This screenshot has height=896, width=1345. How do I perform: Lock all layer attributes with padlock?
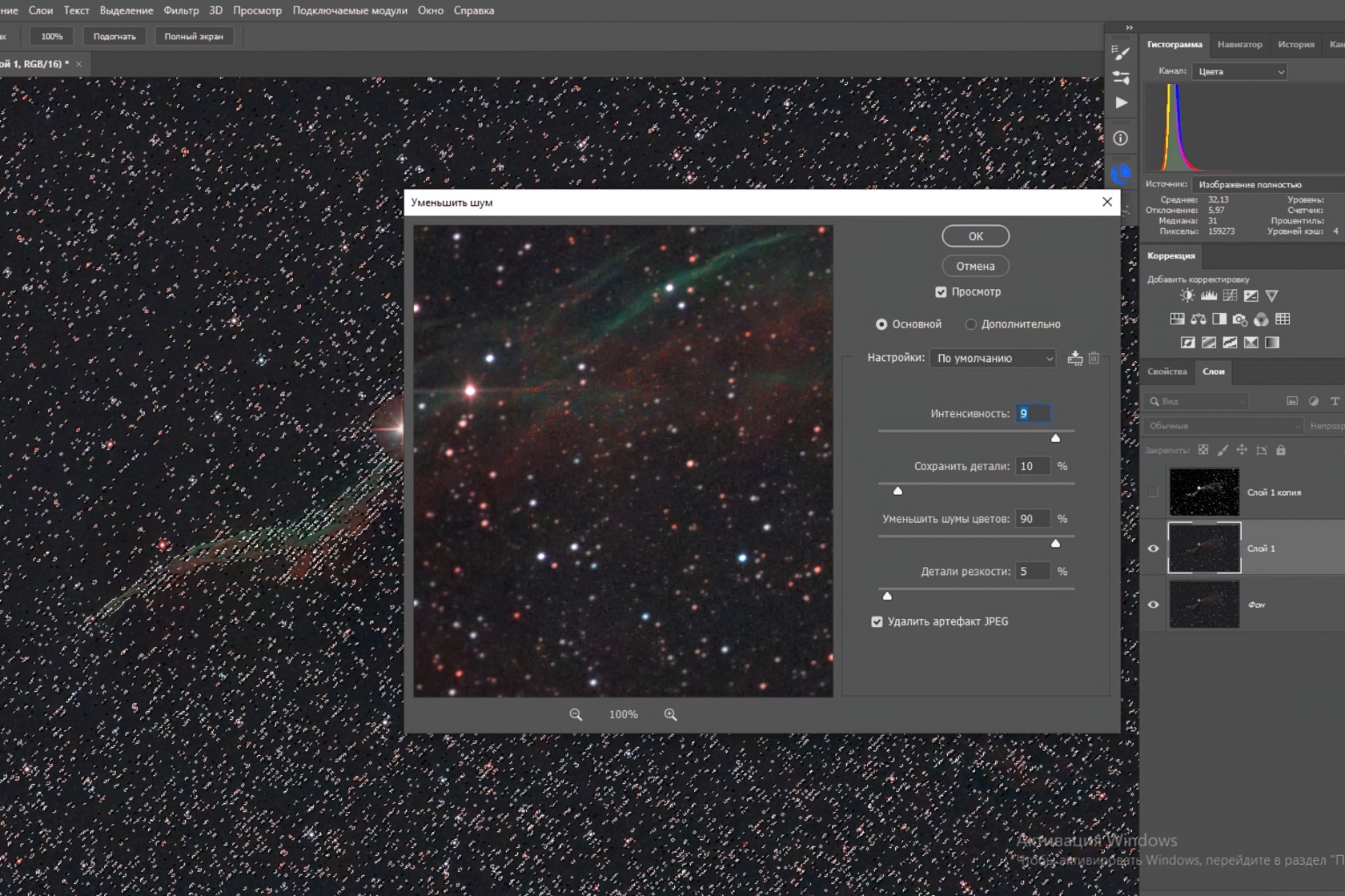1281,450
